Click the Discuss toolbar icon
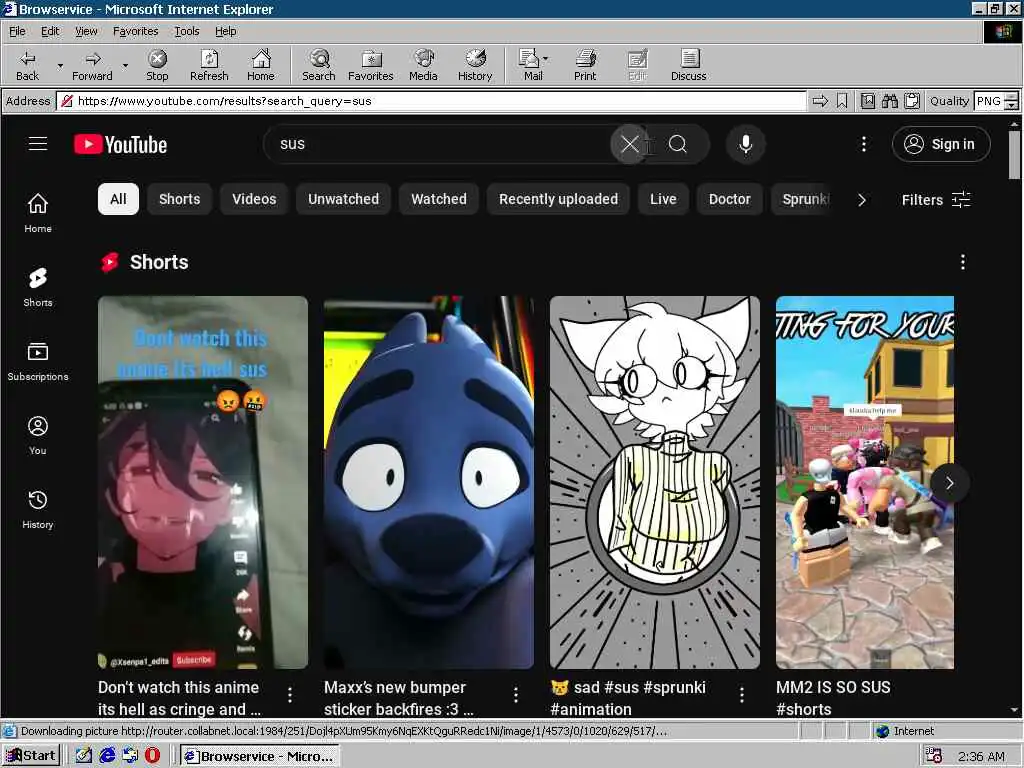This screenshot has width=1024, height=768. click(688, 65)
